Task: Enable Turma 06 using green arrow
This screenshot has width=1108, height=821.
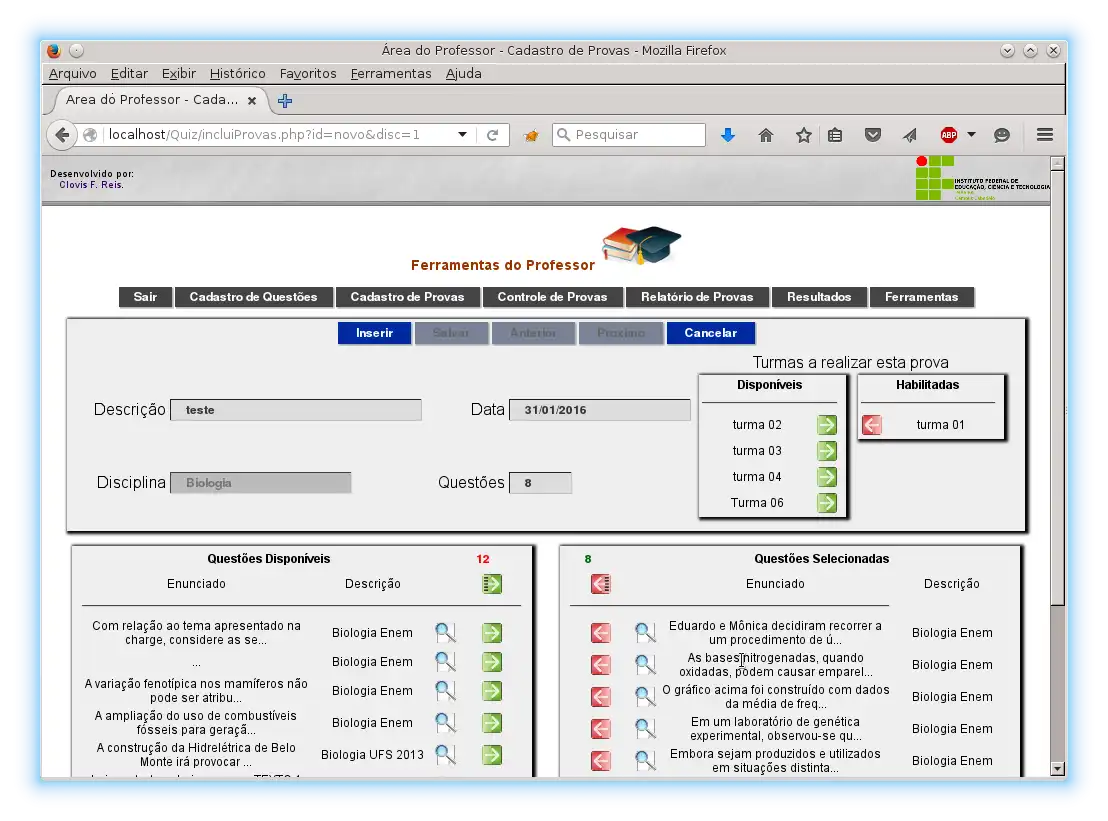Action: coord(827,502)
